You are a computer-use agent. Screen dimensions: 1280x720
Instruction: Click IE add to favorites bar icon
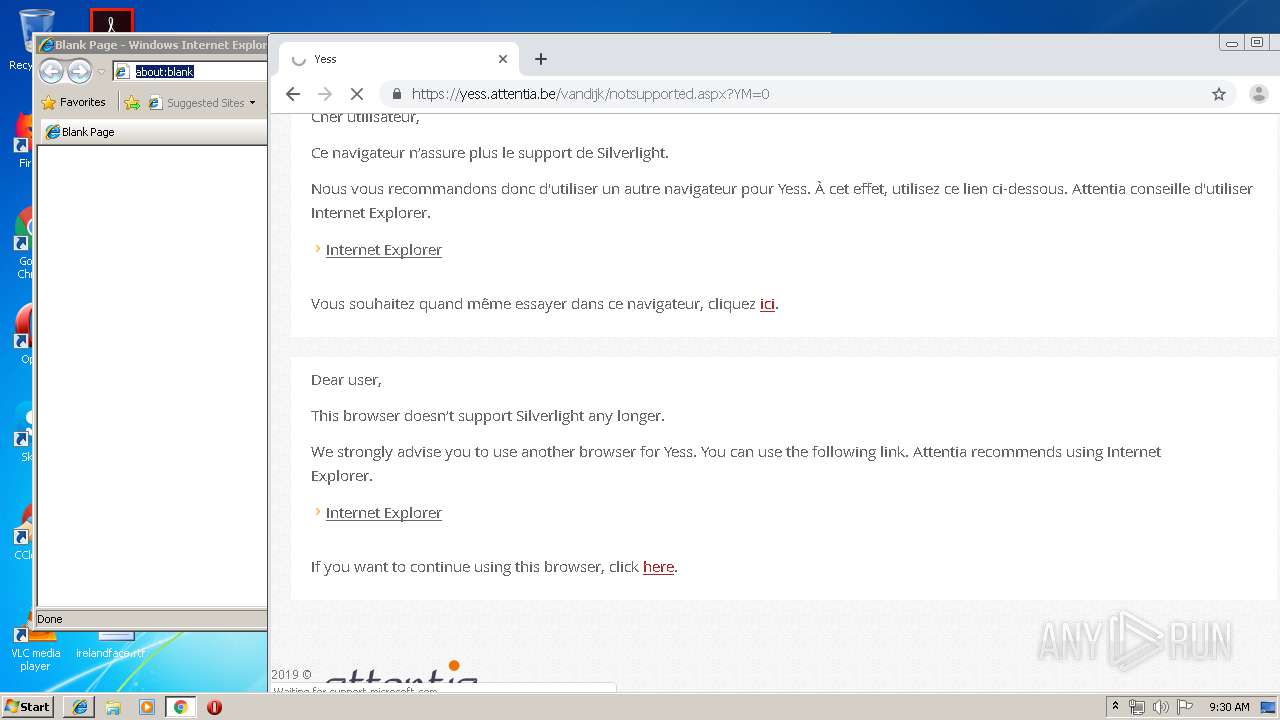pos(132,103)
